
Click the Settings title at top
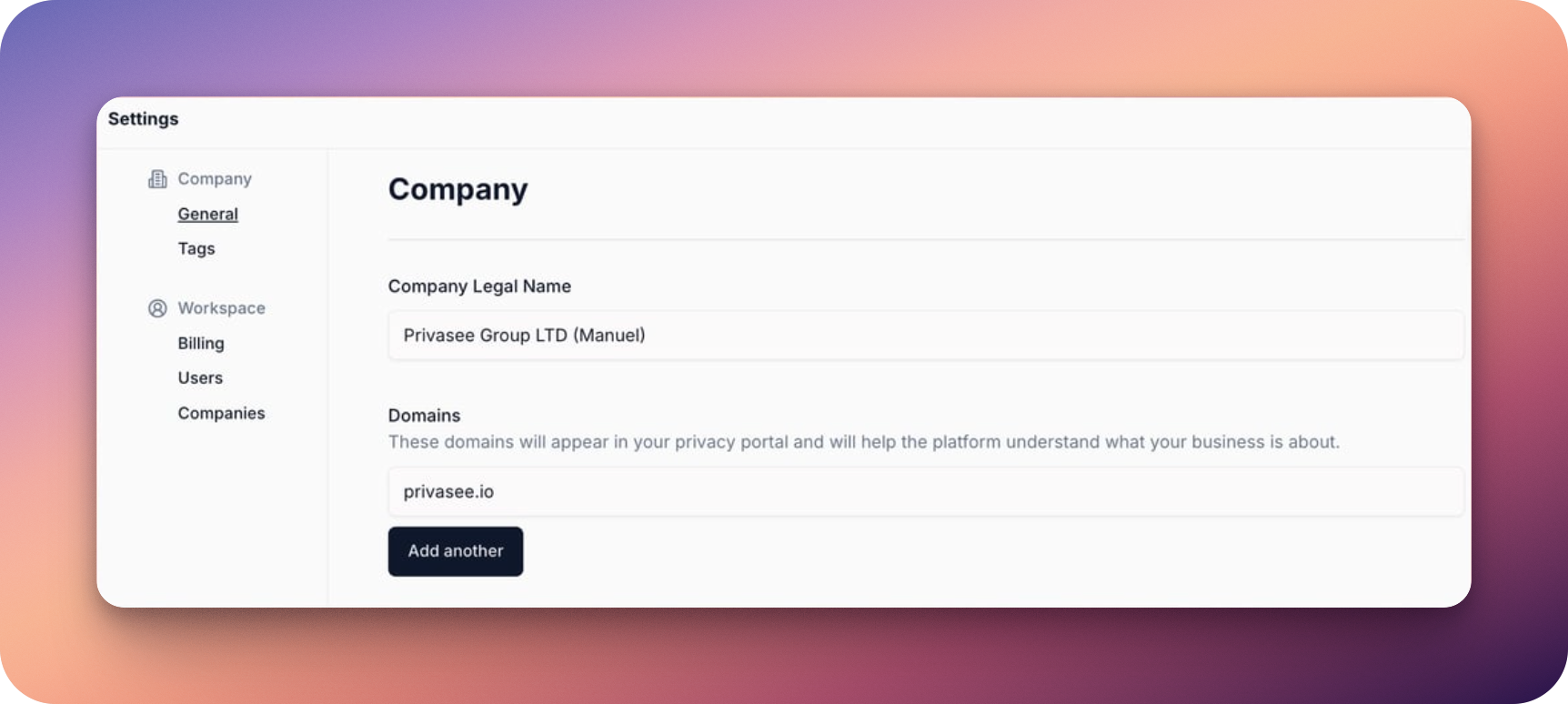pyautogui.click(x=144, y=119)
